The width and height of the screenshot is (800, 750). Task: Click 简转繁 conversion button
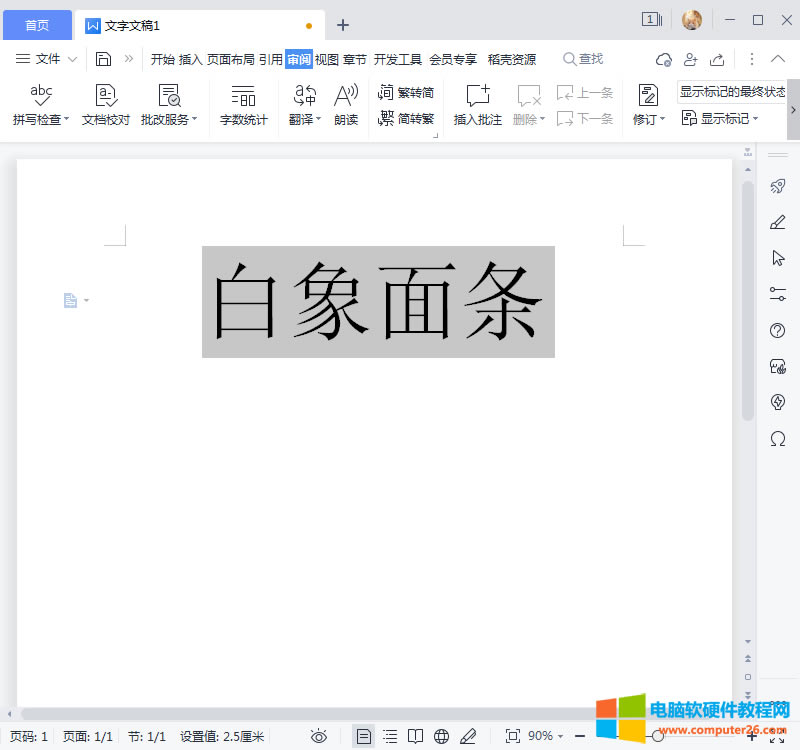point(406,119)
